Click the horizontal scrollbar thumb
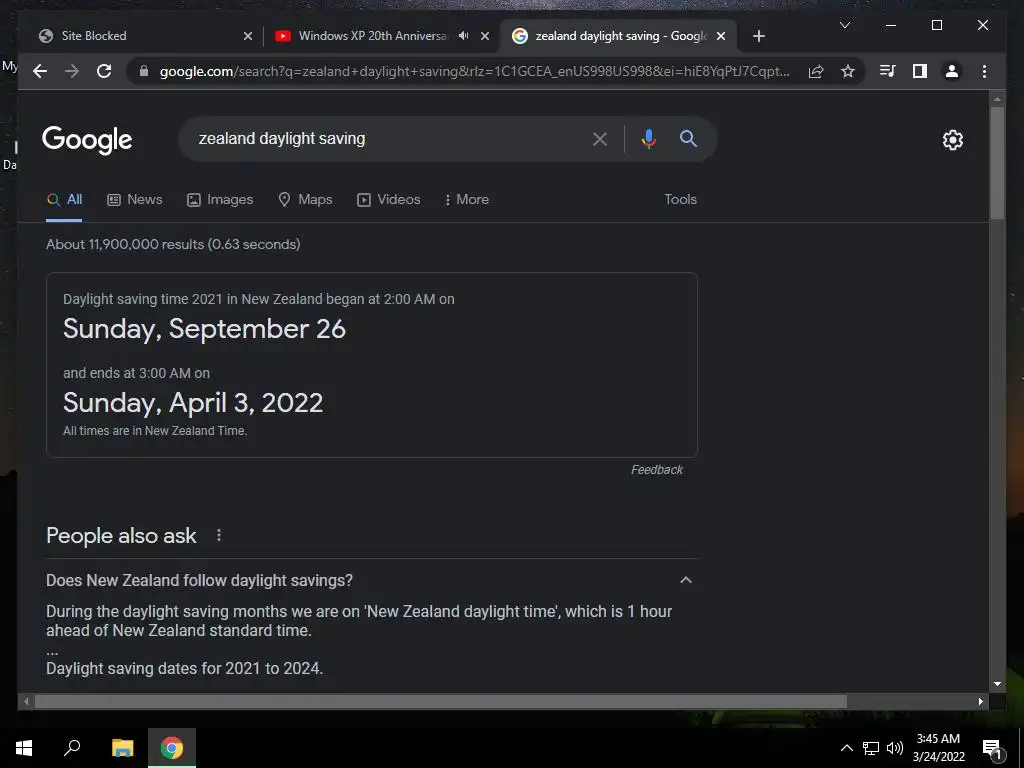This screenshot has width=1024, height=768. [x=441, y=701]
